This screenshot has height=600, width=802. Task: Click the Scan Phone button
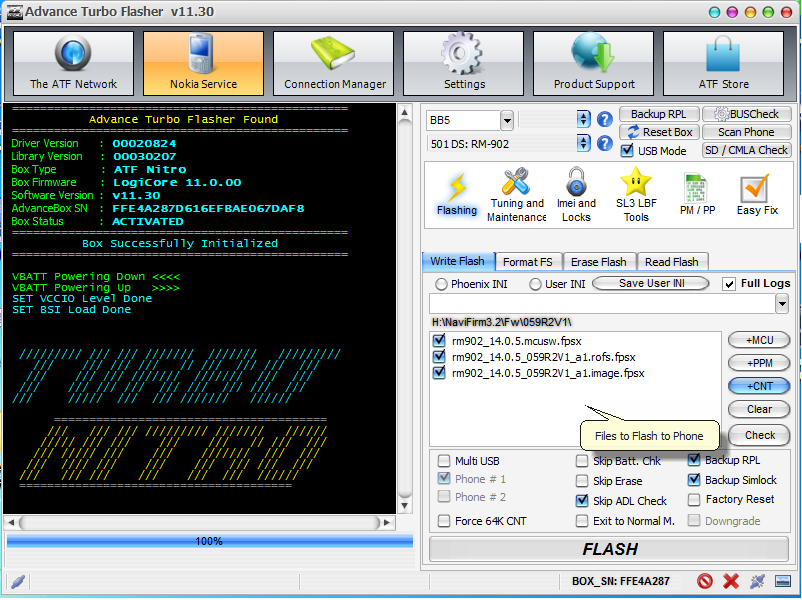747,132
